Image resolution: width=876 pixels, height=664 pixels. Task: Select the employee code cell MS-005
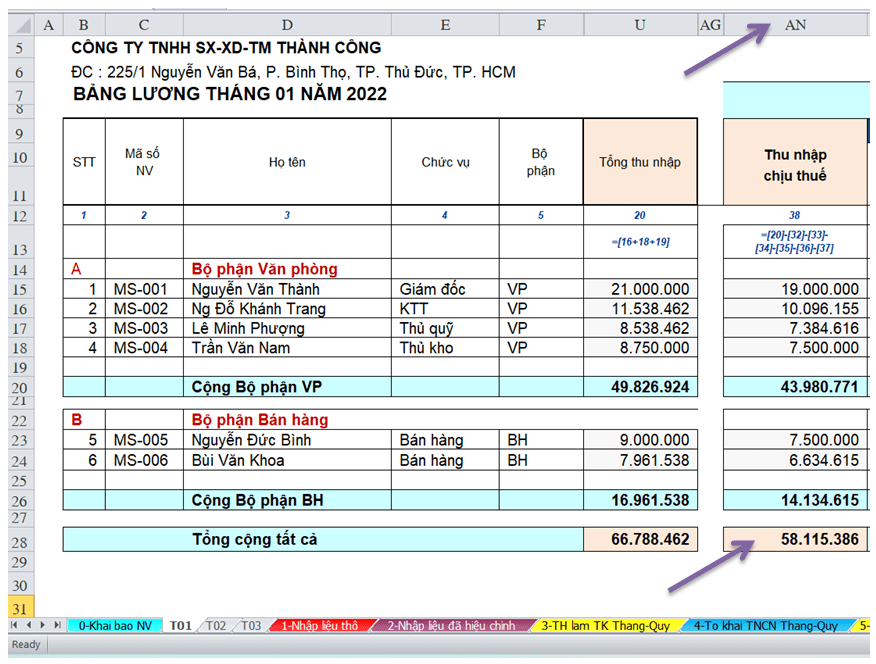coord(143,440)
